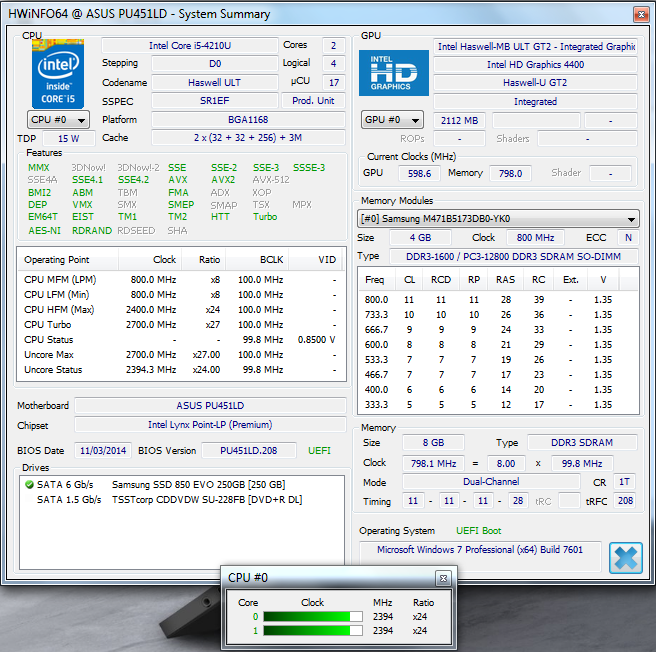This screenshot has width=656, height=652.
Task: Select the CPU HFM (Max) row
Action: 181,310
